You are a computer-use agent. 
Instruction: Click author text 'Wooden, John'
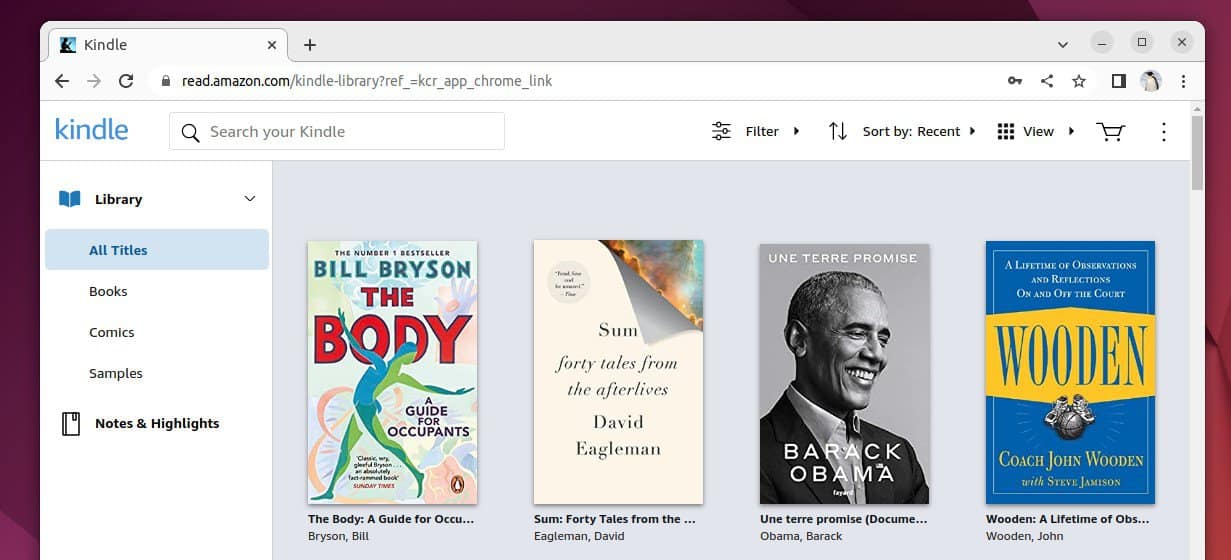point(1023,536)
